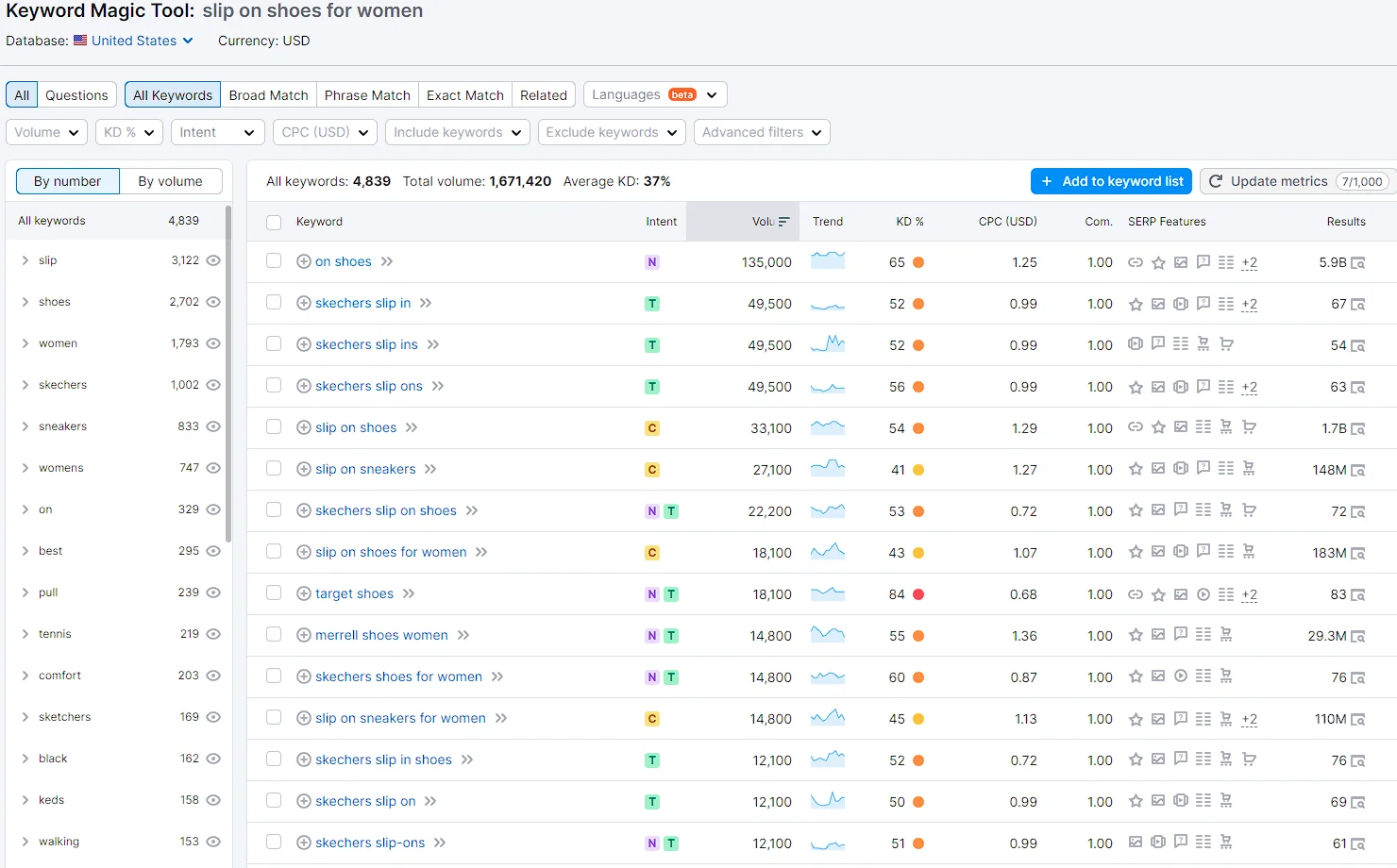Open the Languages beta dropdown
The image size is (1397, 868).
[x=655, y=94]
